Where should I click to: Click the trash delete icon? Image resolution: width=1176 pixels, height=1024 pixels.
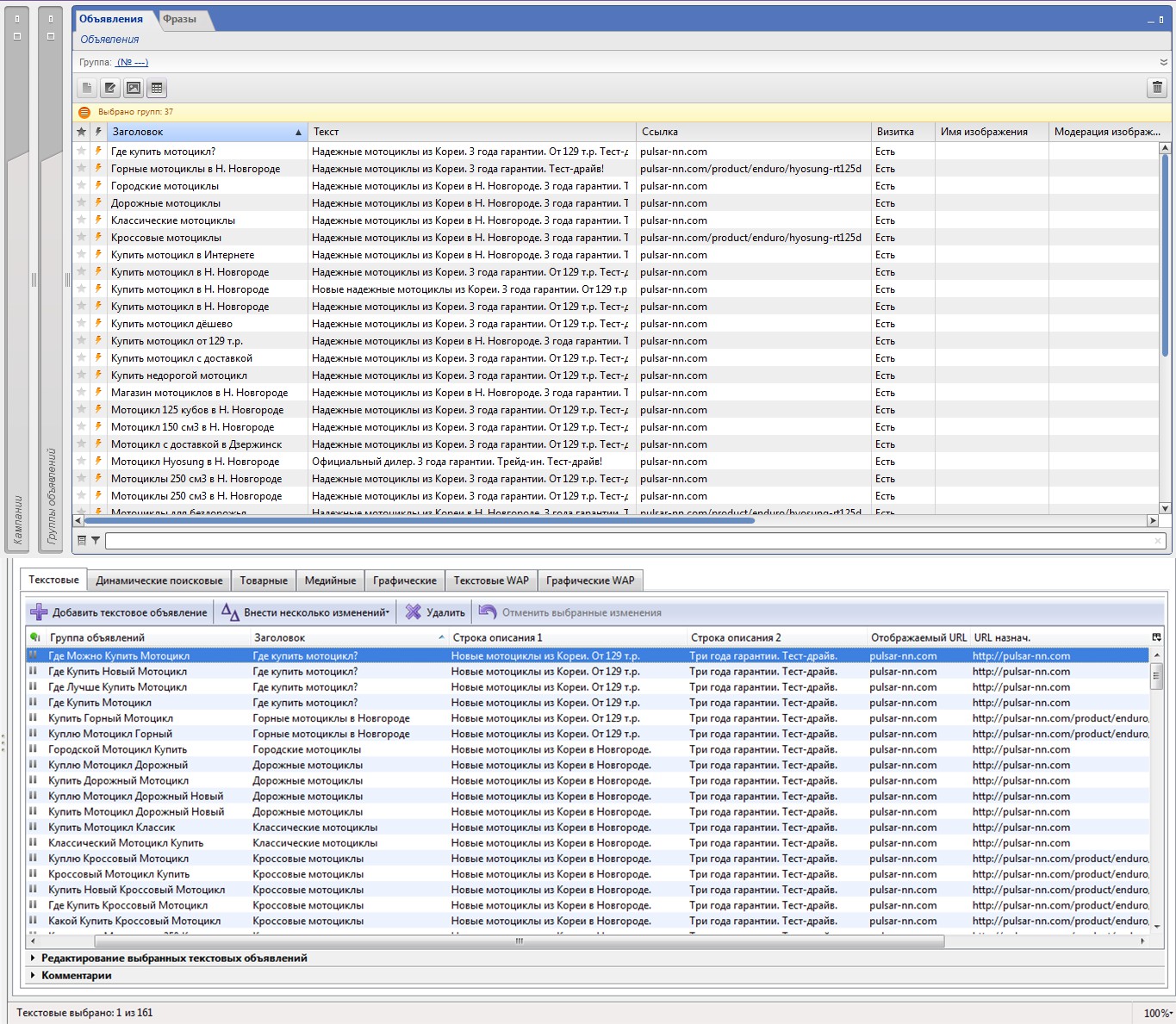coord(1157,88)
